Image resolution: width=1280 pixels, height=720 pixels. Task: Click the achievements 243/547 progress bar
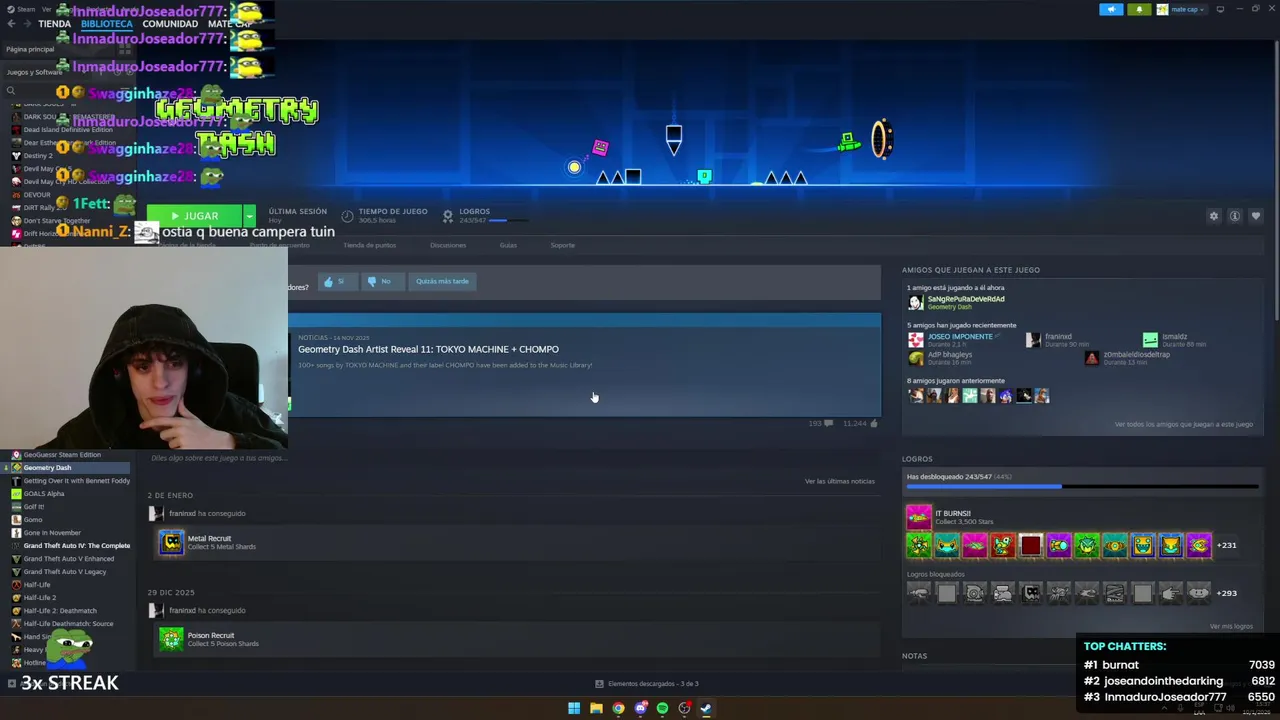tap(1082, 487)
